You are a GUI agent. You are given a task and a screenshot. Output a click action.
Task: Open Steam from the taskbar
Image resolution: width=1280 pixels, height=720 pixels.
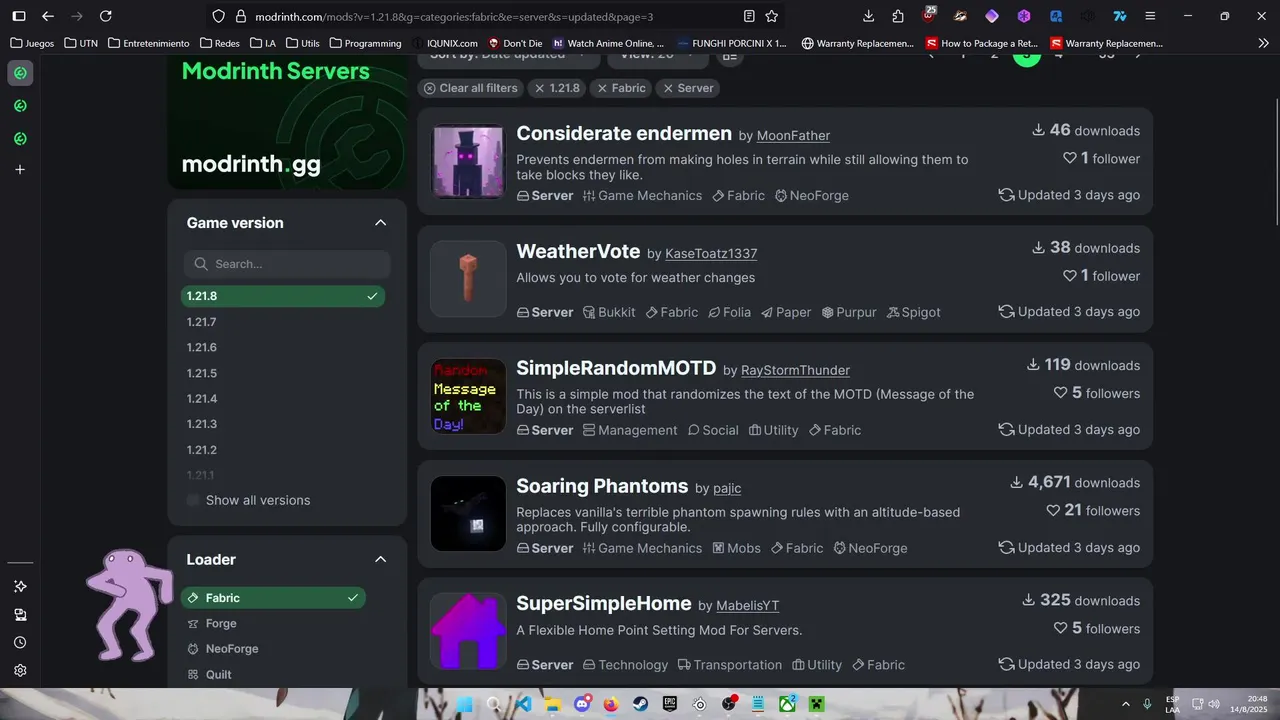click(x=641, y=704)
